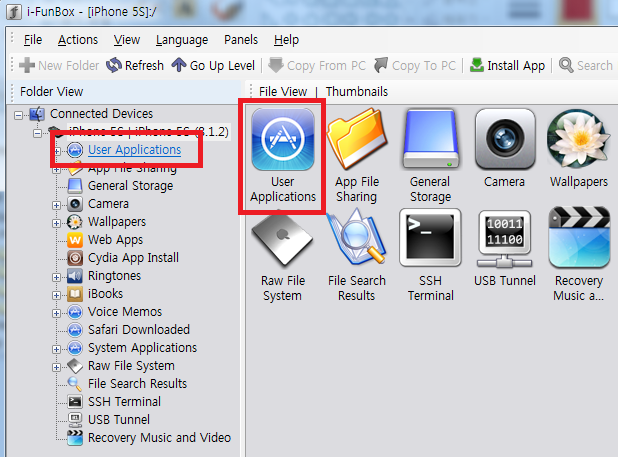Open General Storage drive icon in File View
The height and width of the screenshot is (457, 618).
click(430, 139)
